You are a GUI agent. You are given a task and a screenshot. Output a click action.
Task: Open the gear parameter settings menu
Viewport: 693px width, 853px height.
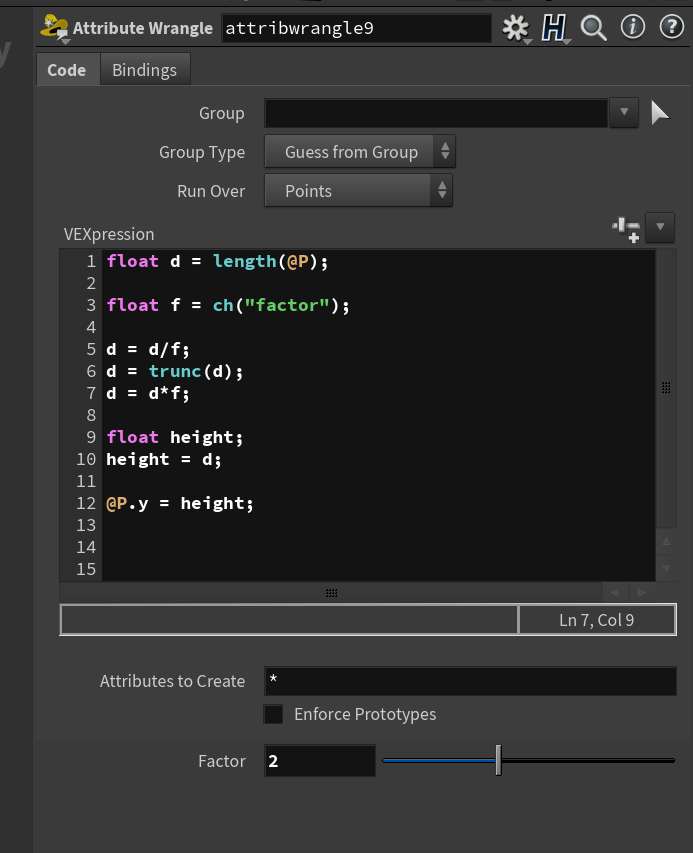coord(515,28)
